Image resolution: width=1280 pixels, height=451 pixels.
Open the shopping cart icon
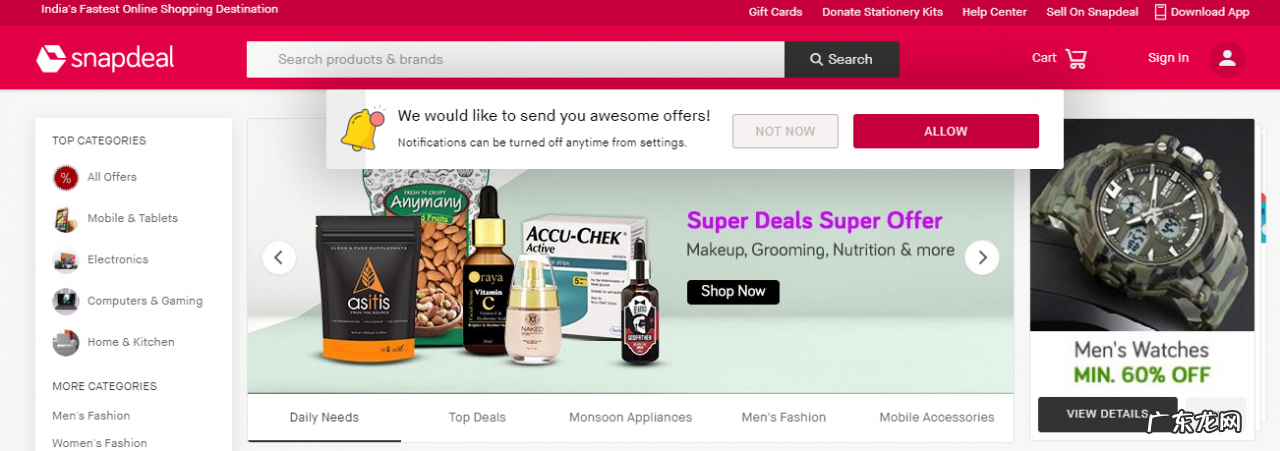pyautogui.click(x=1076, y=59)
